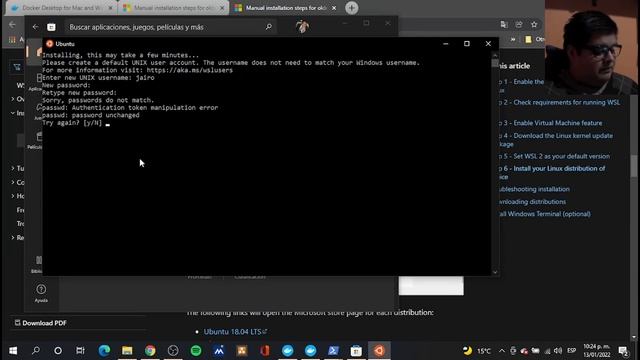The image size is (640, 360).
Task: Expand the 'Re' tree item chevron in docs sidebar
Action: coord(13,238)
